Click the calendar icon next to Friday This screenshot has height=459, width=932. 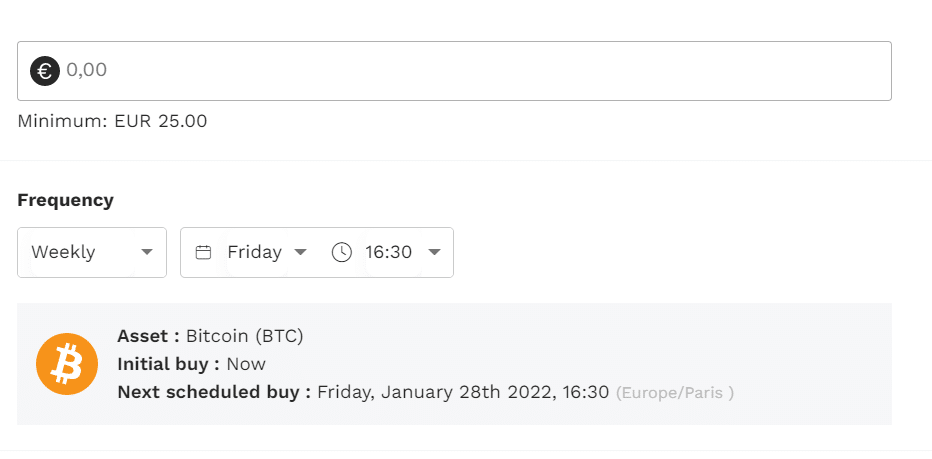point(204,253)
